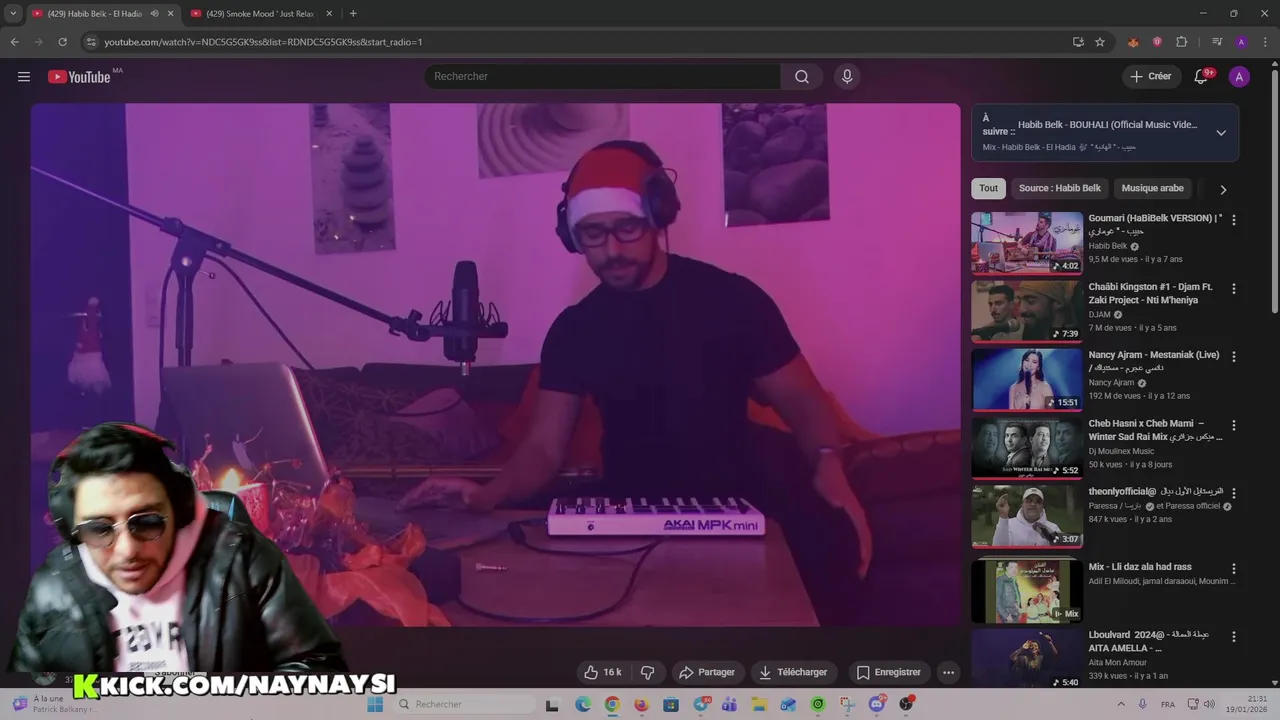Open the Chaâbi Kingston #1 thumbnail
The width and height of the screenshot is (1280, 720).
point(1027,311)
